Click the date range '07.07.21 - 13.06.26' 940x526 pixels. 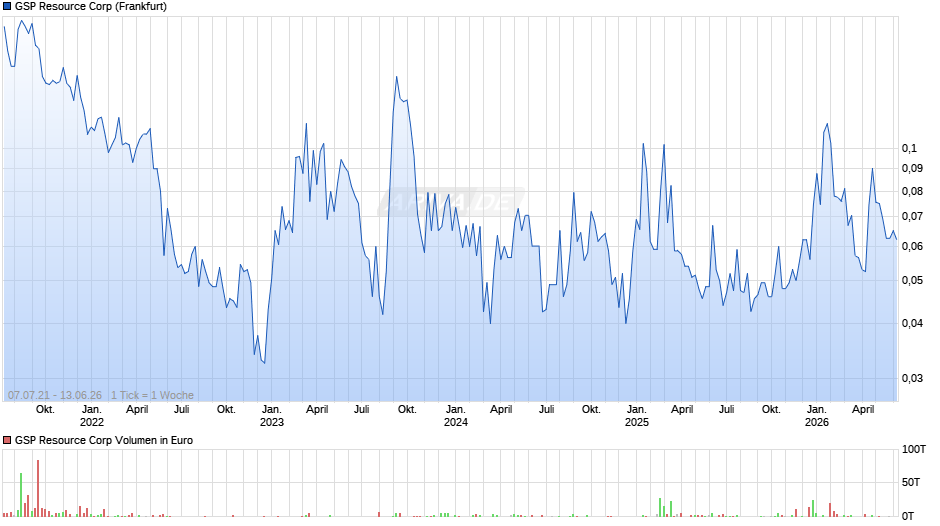pos(55,395)
